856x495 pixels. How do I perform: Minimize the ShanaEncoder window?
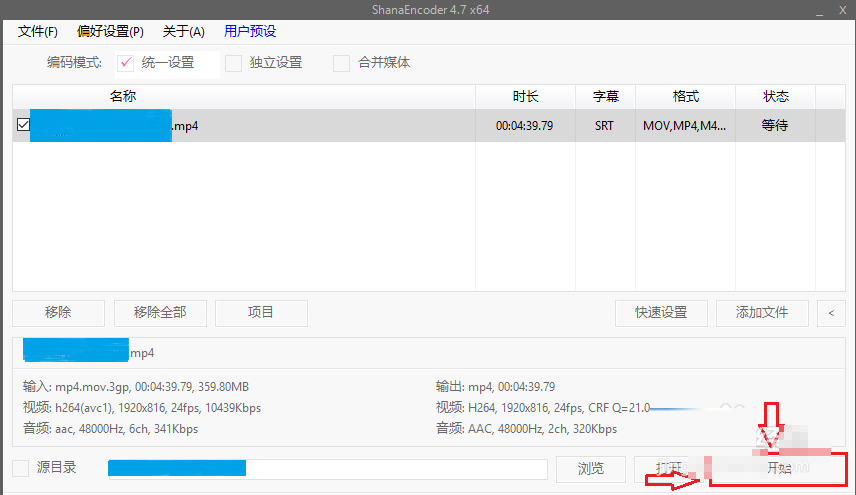click(819, 10)
